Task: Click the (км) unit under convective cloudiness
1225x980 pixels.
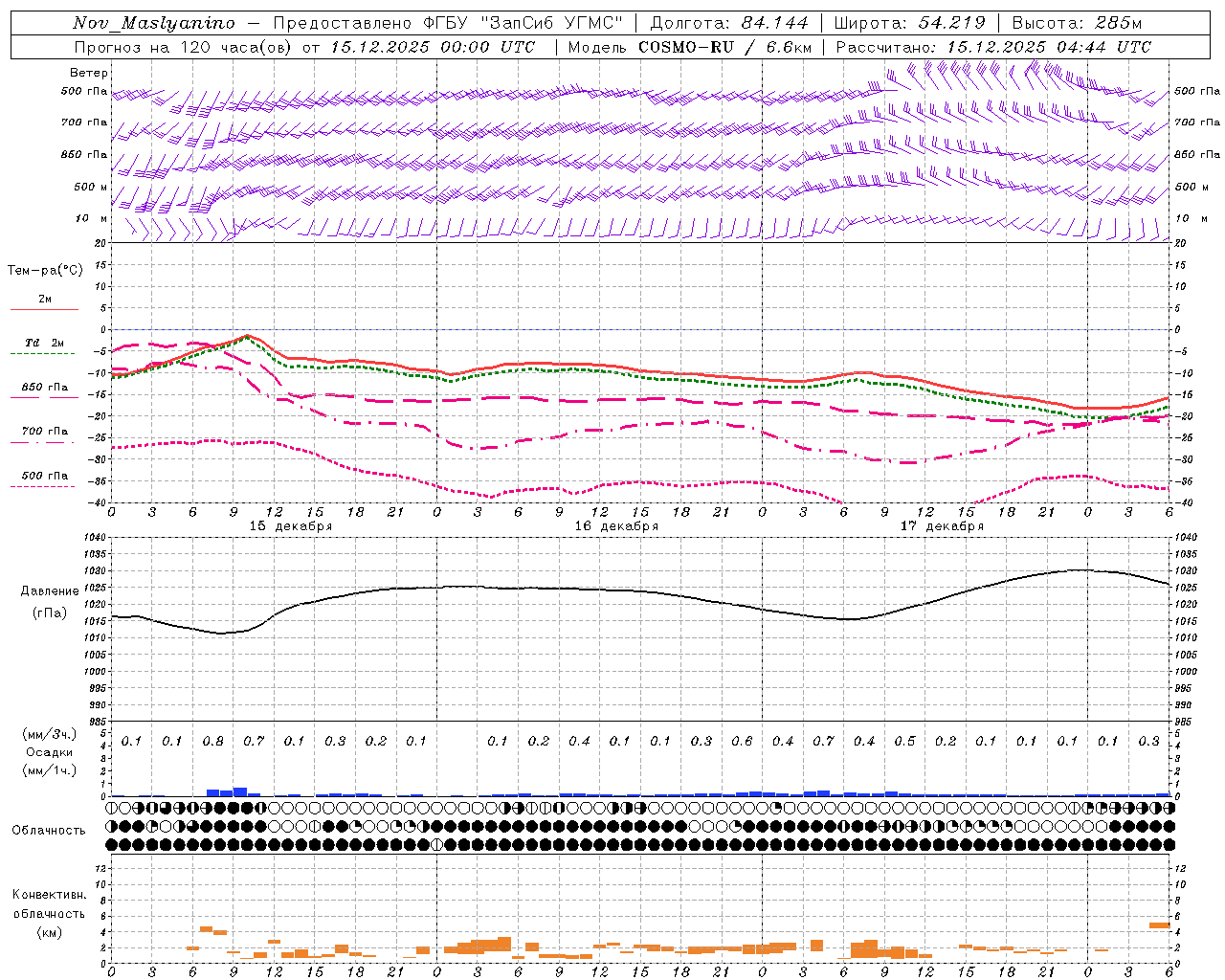Action: tap(49, 931)
